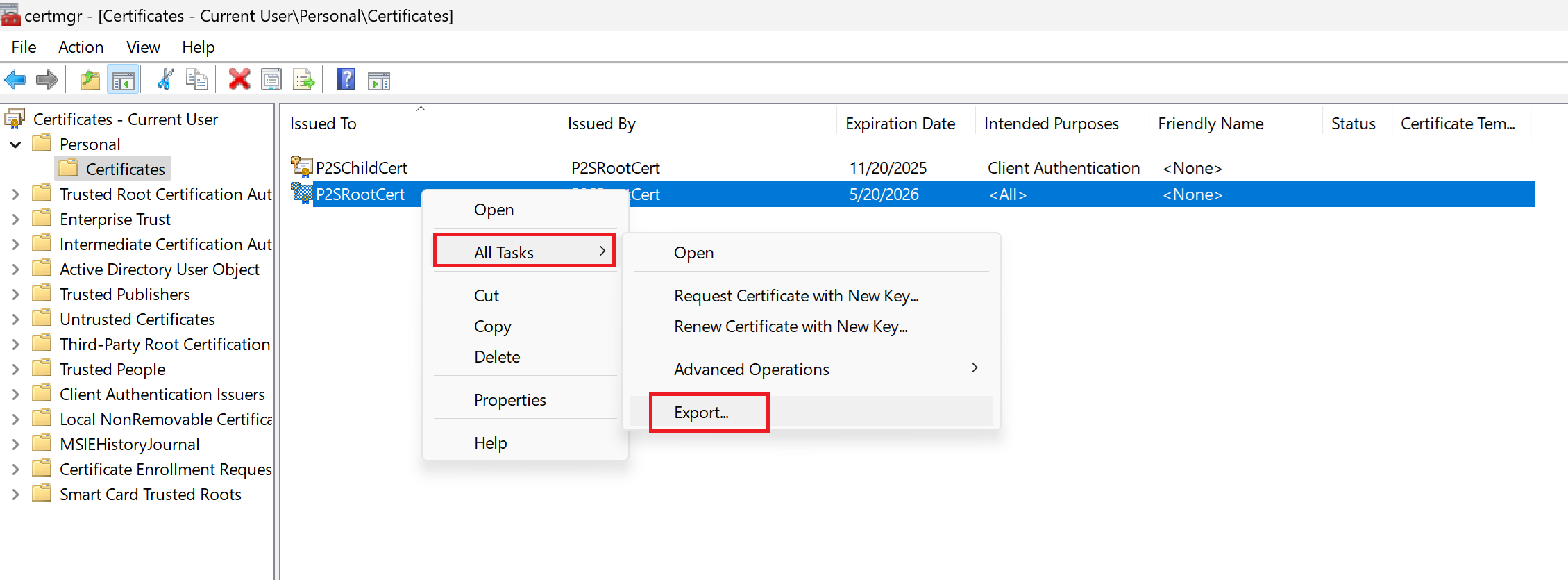Click the blue Help question mark icon
The height and width of the screenshot is (580, 1568).
346,80
